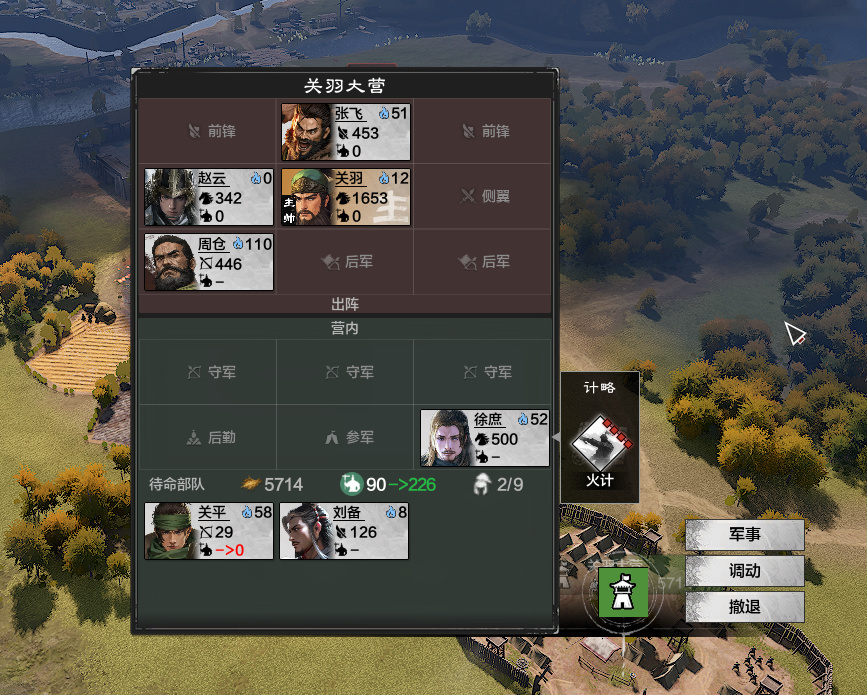Select the 火计 fire stratagem icon
The height and width of the screenshot is (695, 867).
pyautogui.click(x=600, y=442)
